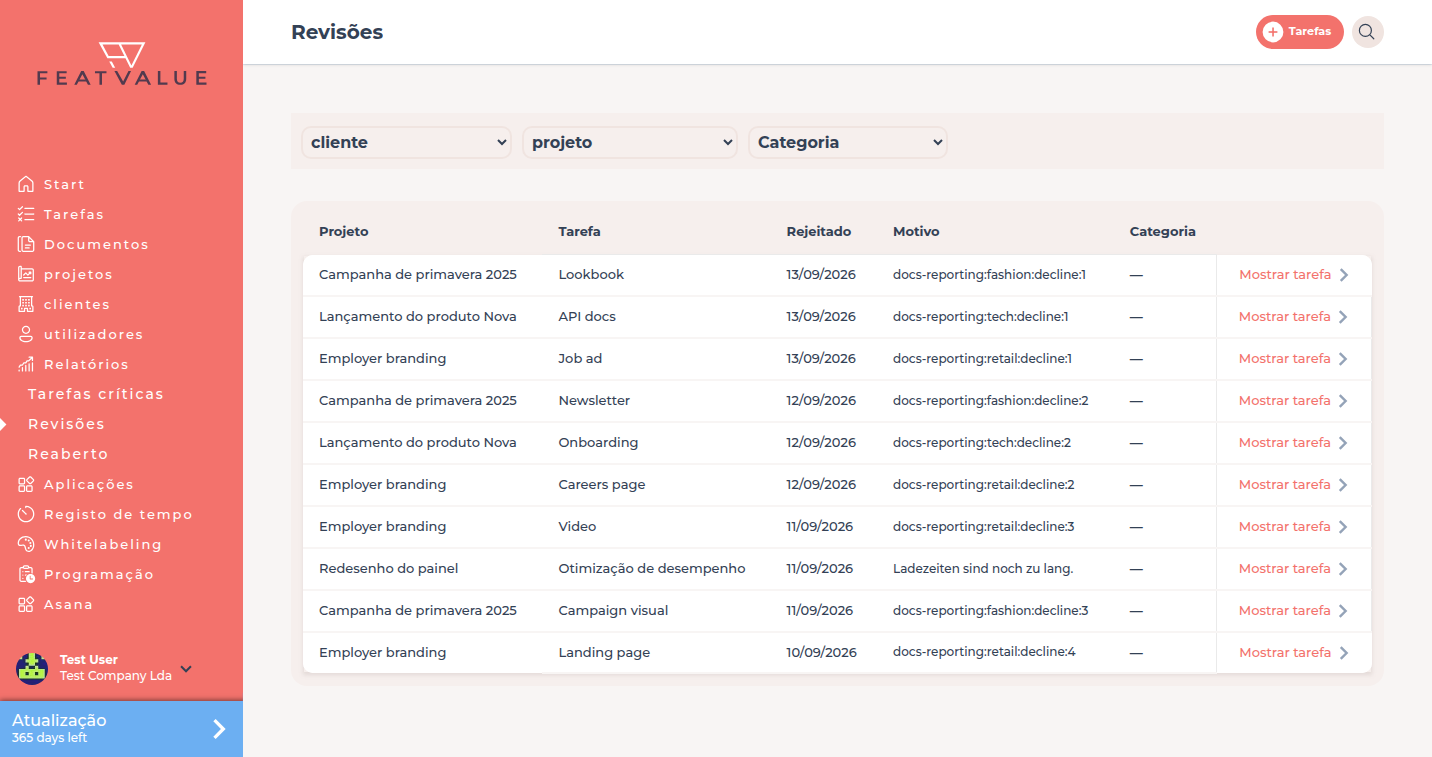Screen dimensions: 1432x757
Task: Click 'Test Company Lda' text
Action: tap(116, 676)
